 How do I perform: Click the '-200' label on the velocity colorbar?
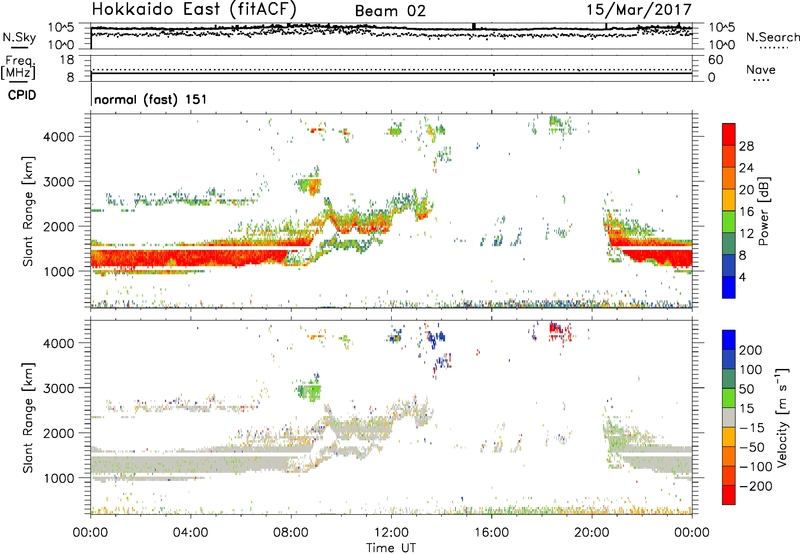(756, 486)
